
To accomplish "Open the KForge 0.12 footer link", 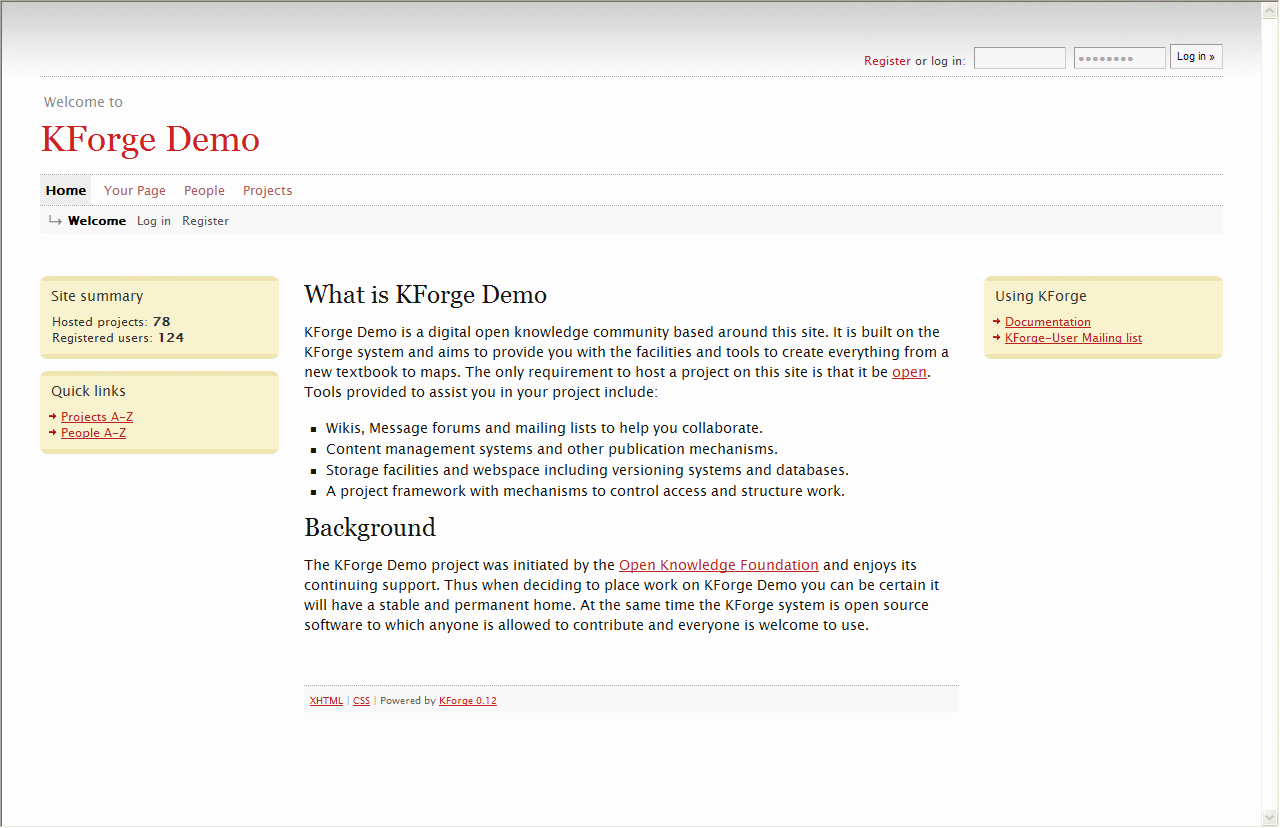I will [468, 701].
